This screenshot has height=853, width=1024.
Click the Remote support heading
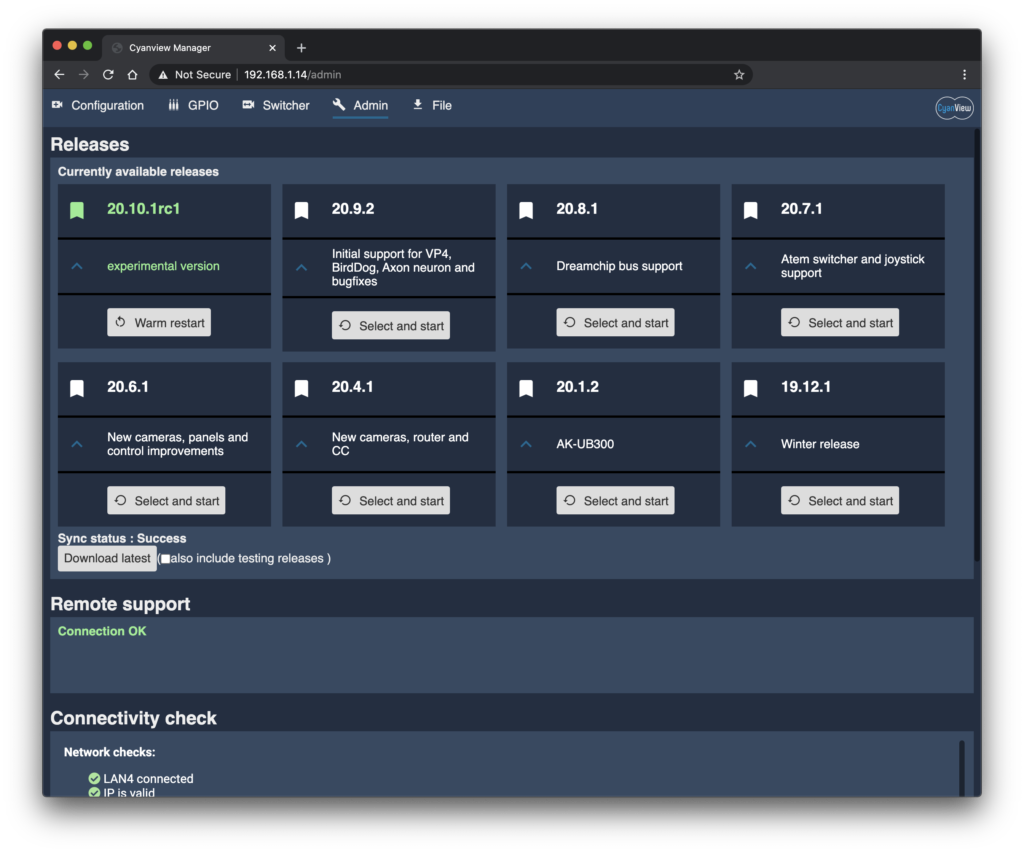pos(120,604)
